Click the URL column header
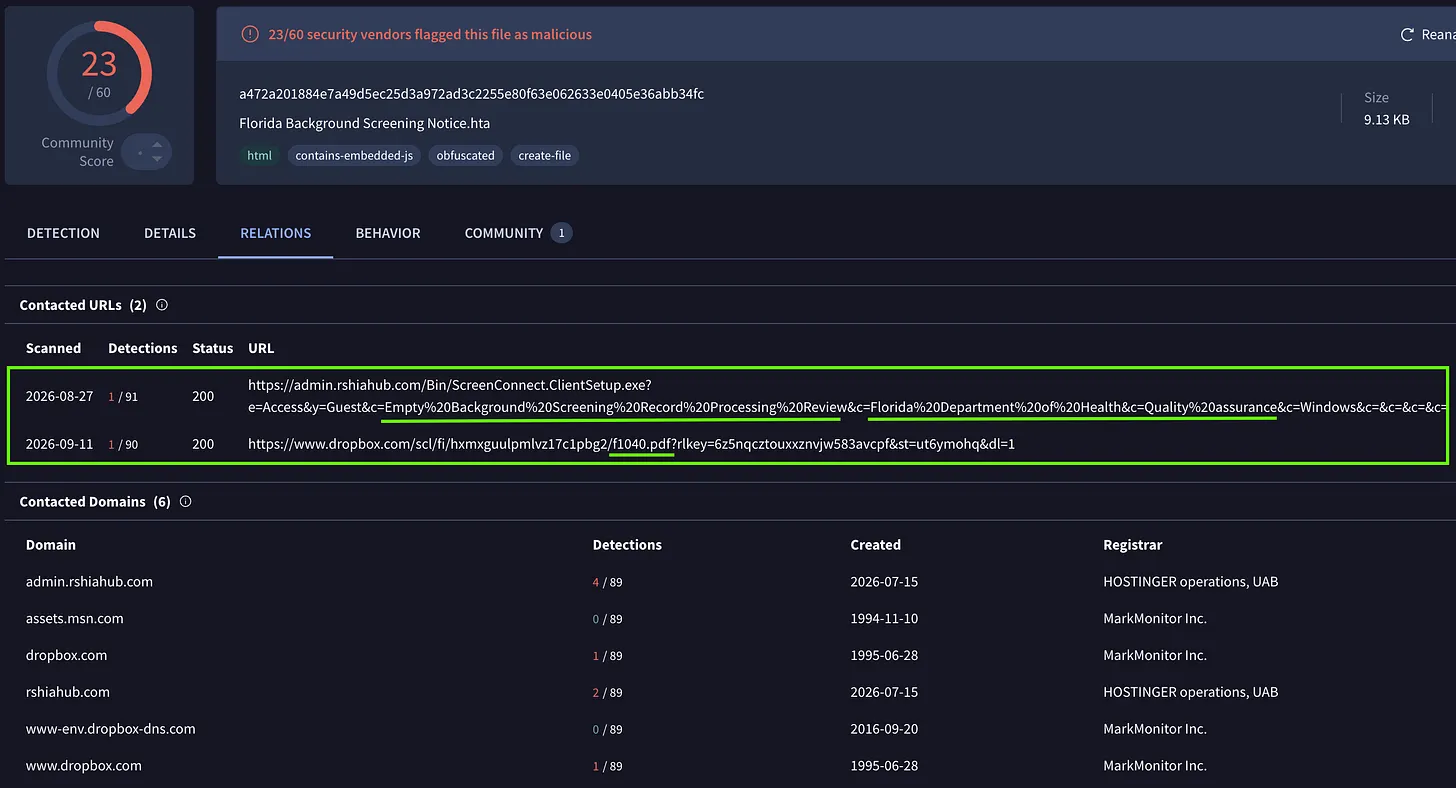The height and width of the screenshot is (788, 1456). (x=261, y=348)
